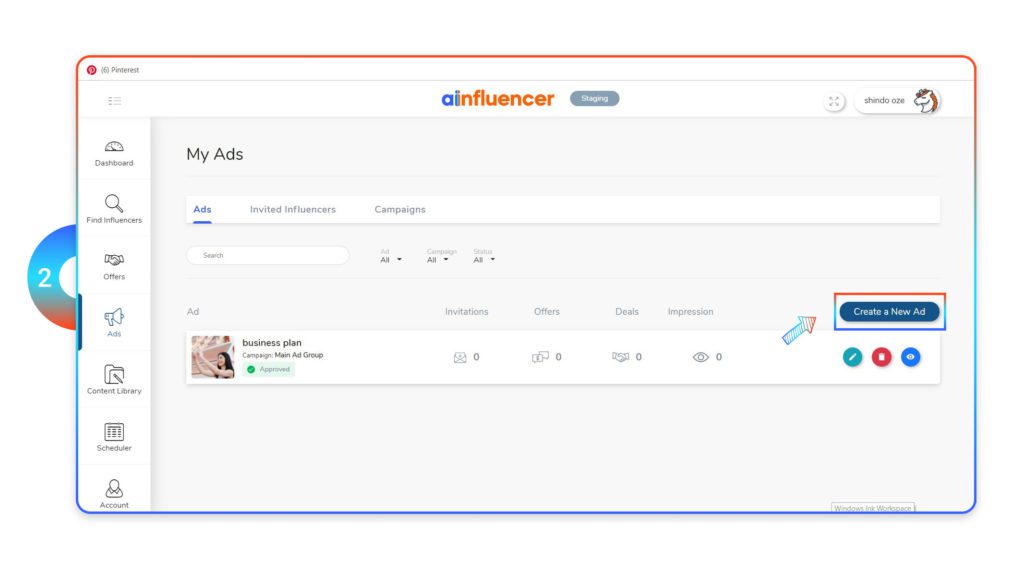Click the deals handshake icon
The width and height of the screenshot is (1024, 571).
[x=620, y=357]
